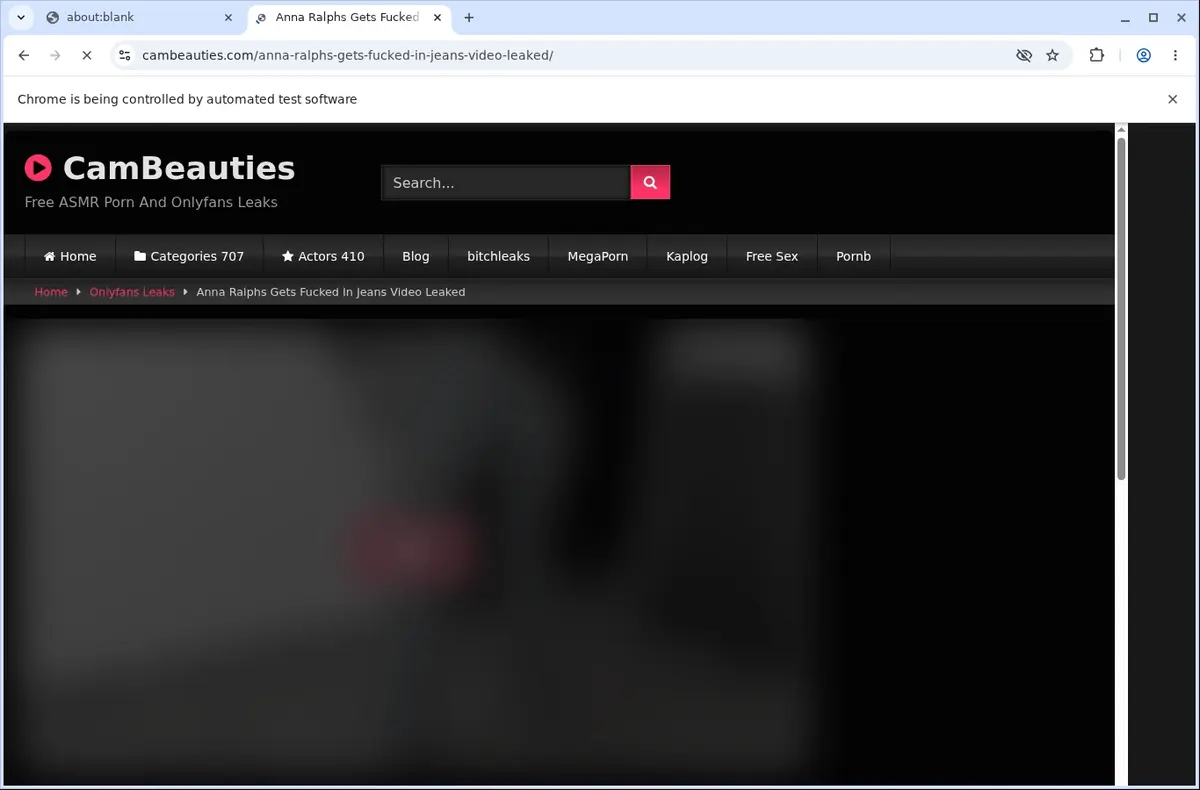
Task: Open the third-party cookies blocked eye icon
Action: (x=1024, y=55)
